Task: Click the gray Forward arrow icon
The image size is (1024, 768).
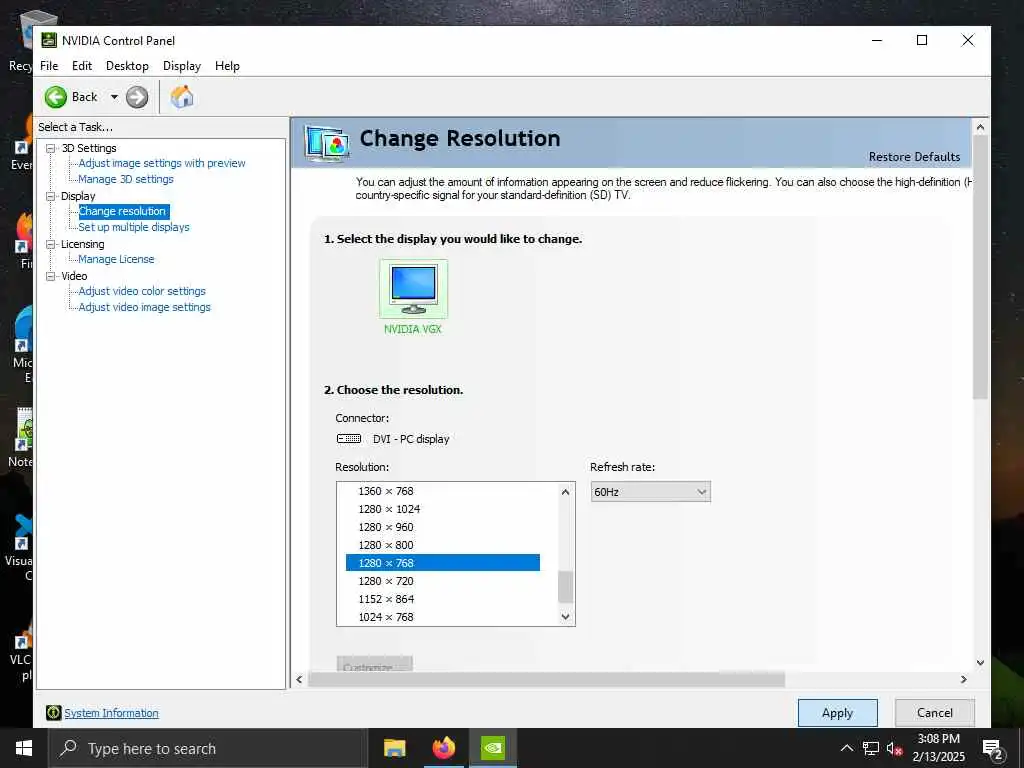Action: [136, 97]
